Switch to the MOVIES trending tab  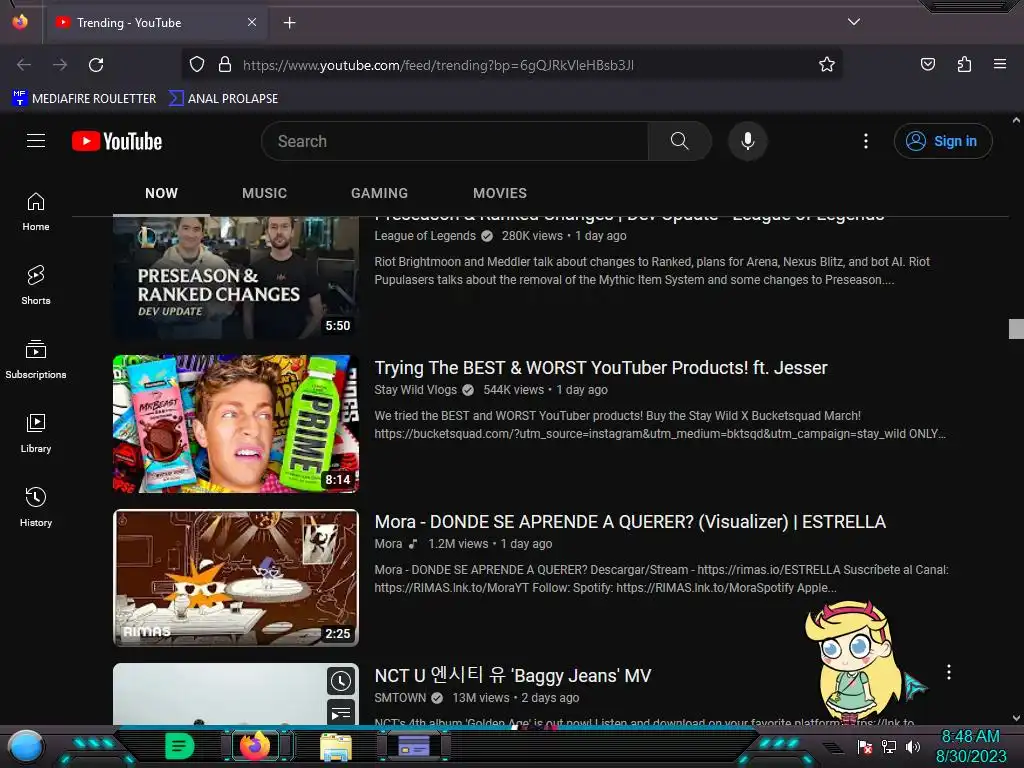coord(500,193)
